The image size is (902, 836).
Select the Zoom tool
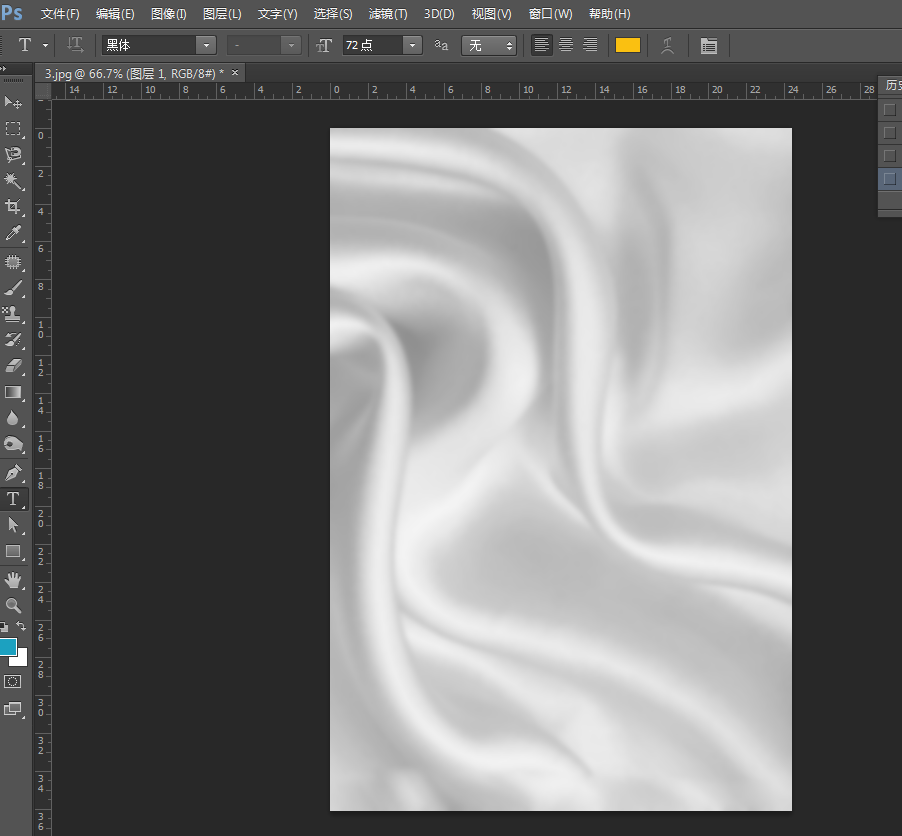13,605
